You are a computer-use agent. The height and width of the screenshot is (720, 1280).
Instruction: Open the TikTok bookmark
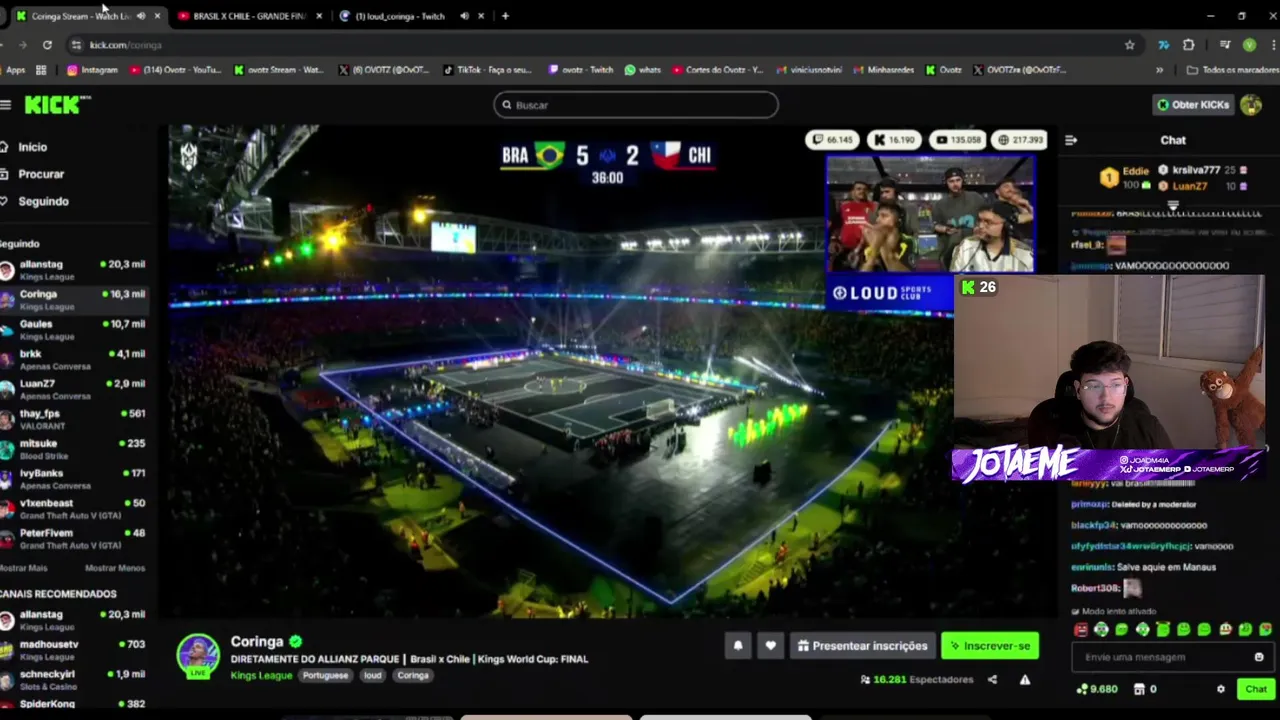488,70
